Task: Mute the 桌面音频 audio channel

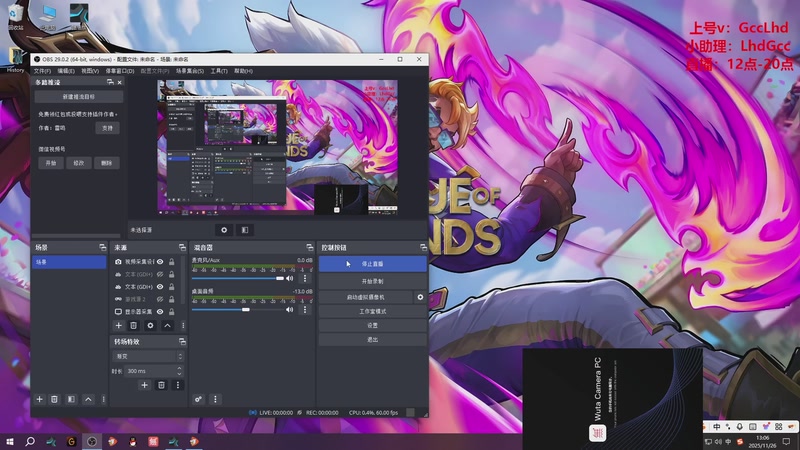Action: pyautogui.click(x=290, y=309)
